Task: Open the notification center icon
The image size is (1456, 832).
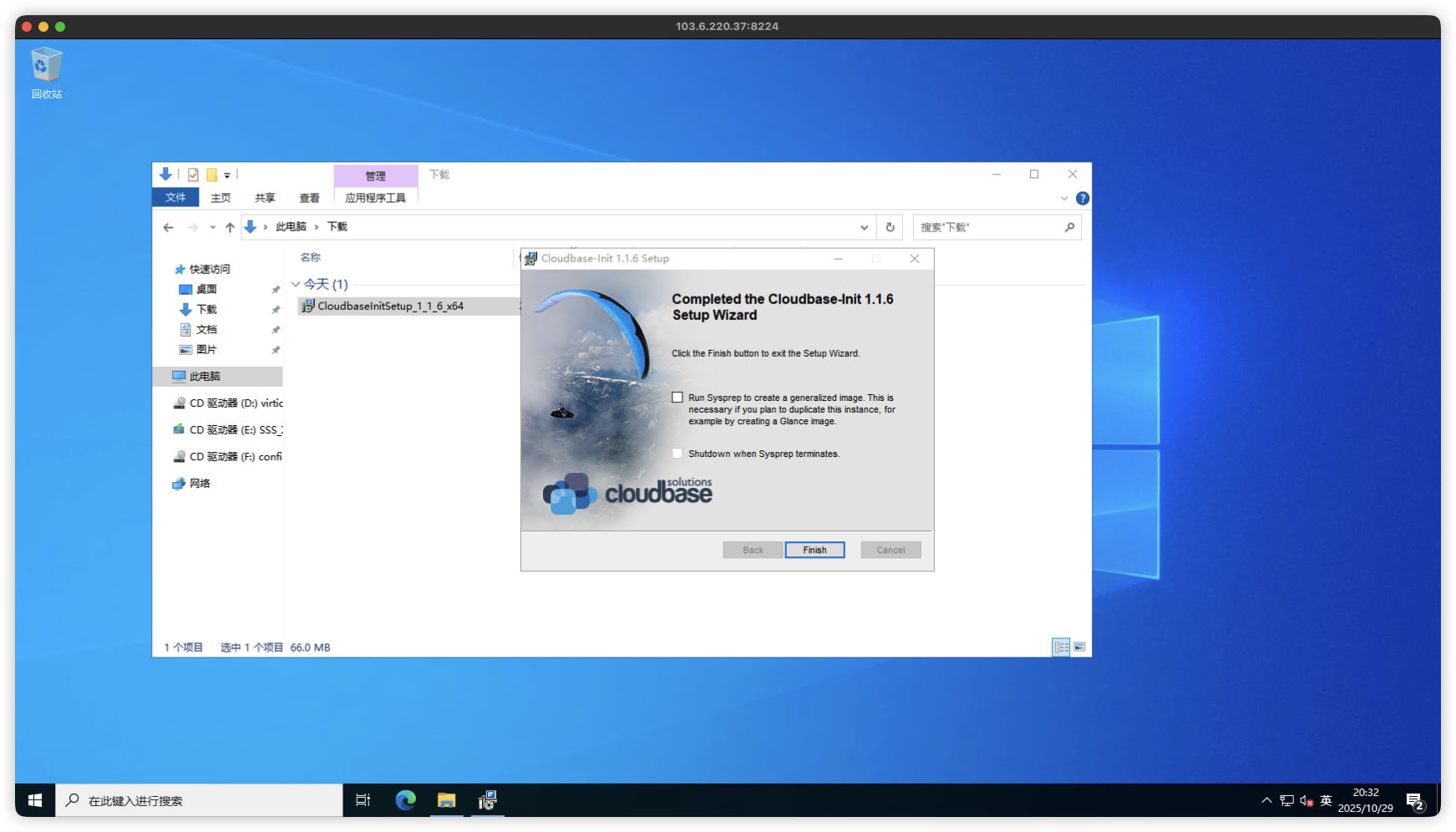Action: click(x=1414, y=801)
